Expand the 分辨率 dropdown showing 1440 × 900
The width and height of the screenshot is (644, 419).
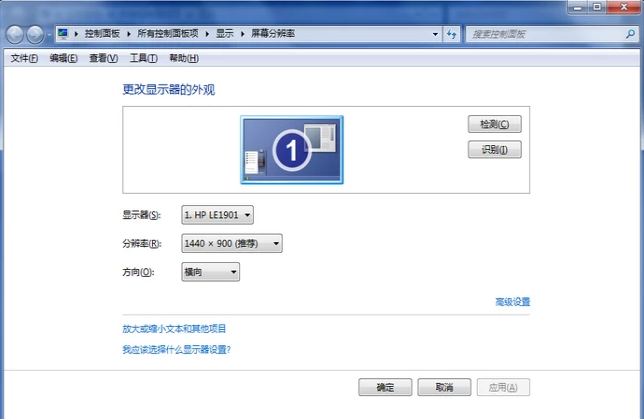coord(231,243)
